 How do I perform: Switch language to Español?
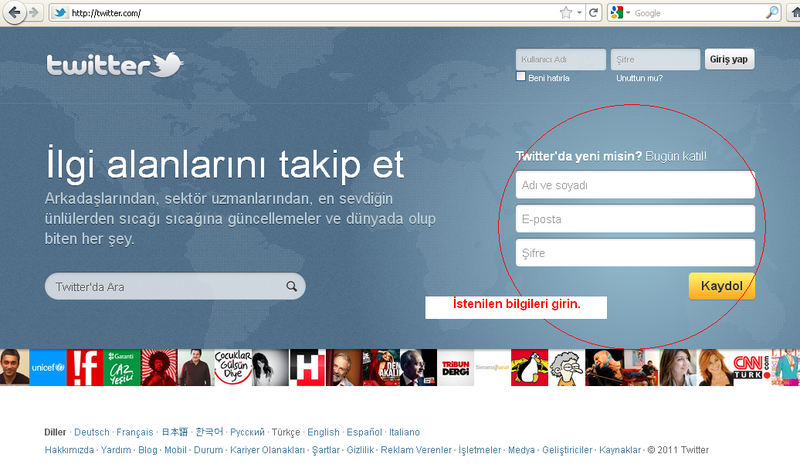click(364, 432)
